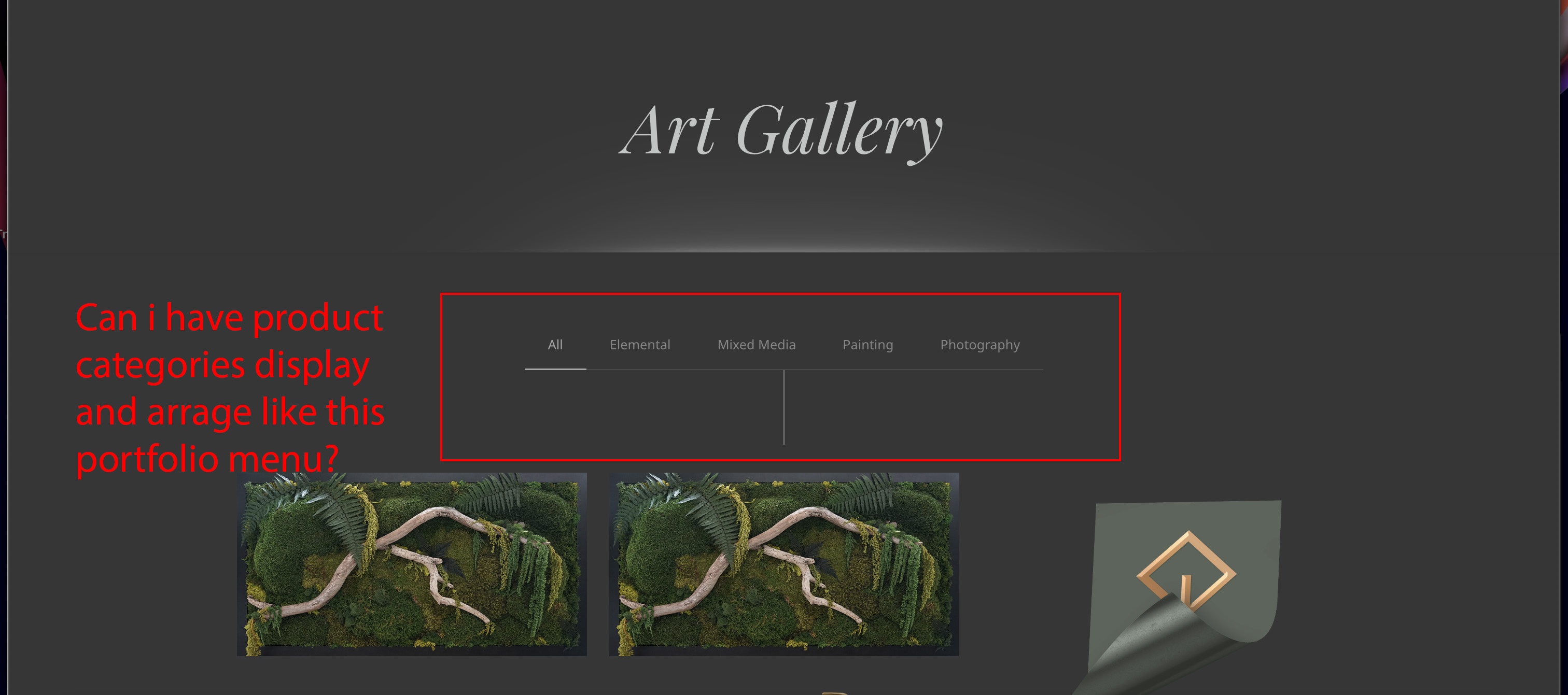Click the word Art in the heading
Viewport: 1568px width, 695px height.
(x=670, y=130)
